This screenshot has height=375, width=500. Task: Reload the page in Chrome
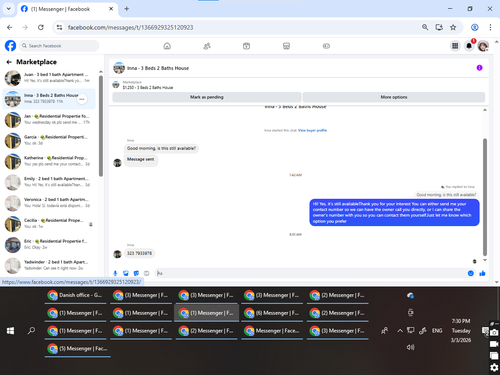pyautogui.click(x=41, y=27)
